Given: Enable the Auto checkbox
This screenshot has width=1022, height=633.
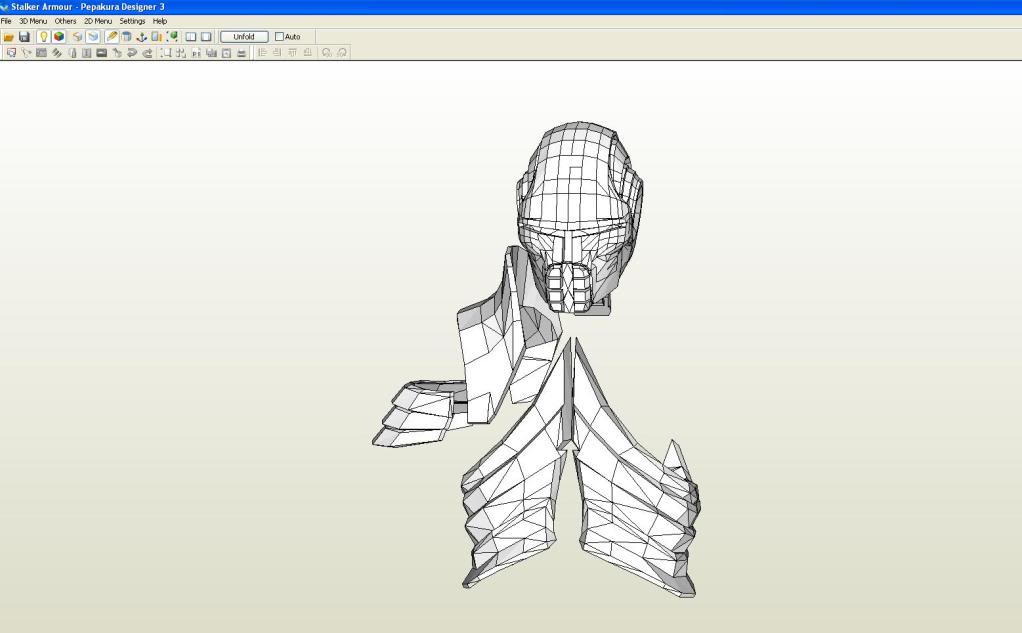Looking at the screenshot, I should point(279,37).
